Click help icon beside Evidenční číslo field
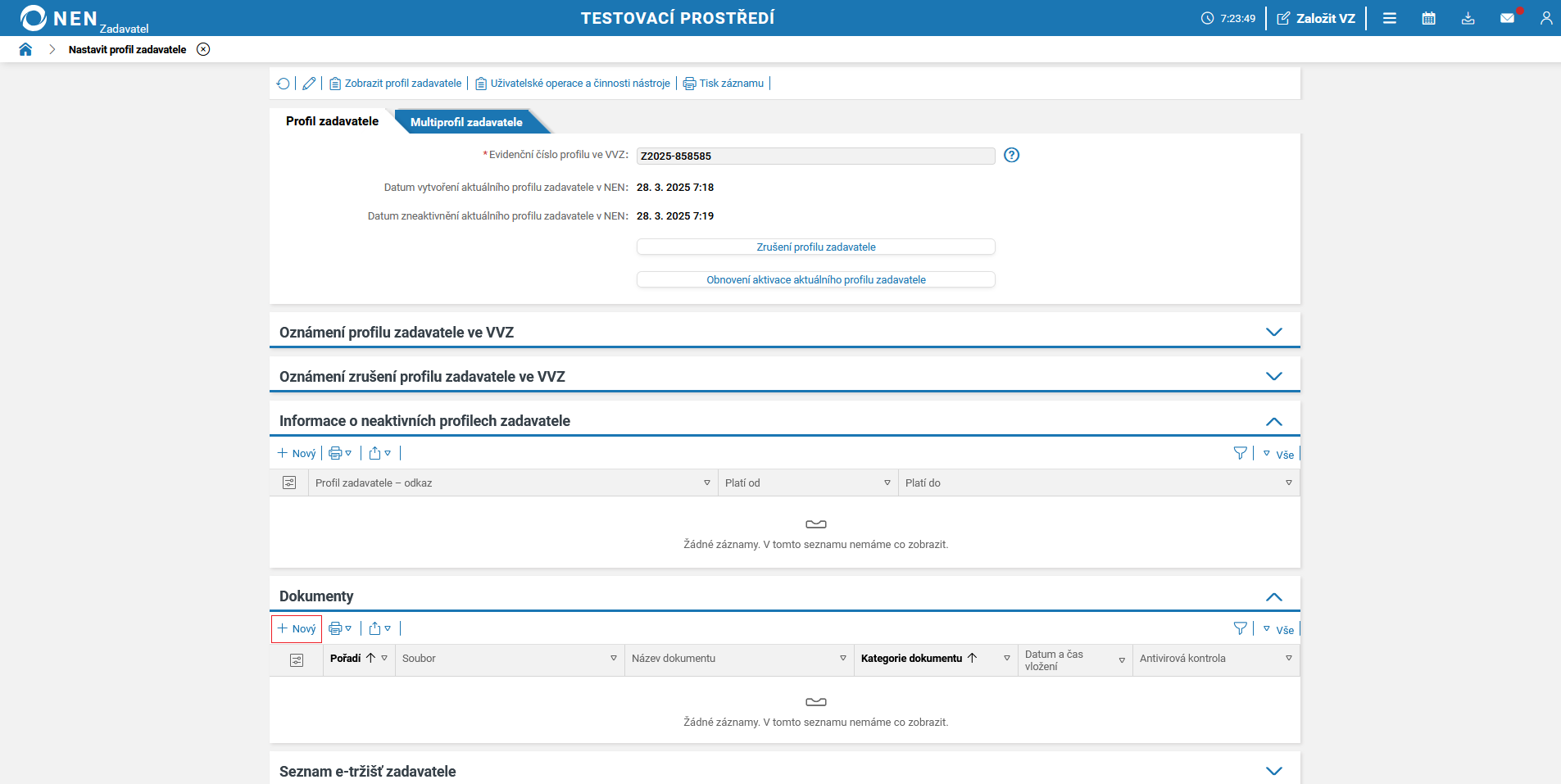 click(x=1011, y=156)
